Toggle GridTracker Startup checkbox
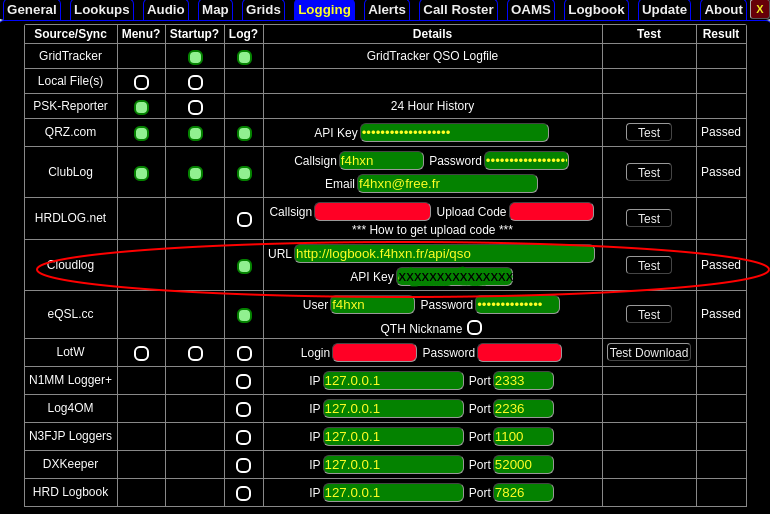This screenshot has height=514, width=770. [195, 57]
